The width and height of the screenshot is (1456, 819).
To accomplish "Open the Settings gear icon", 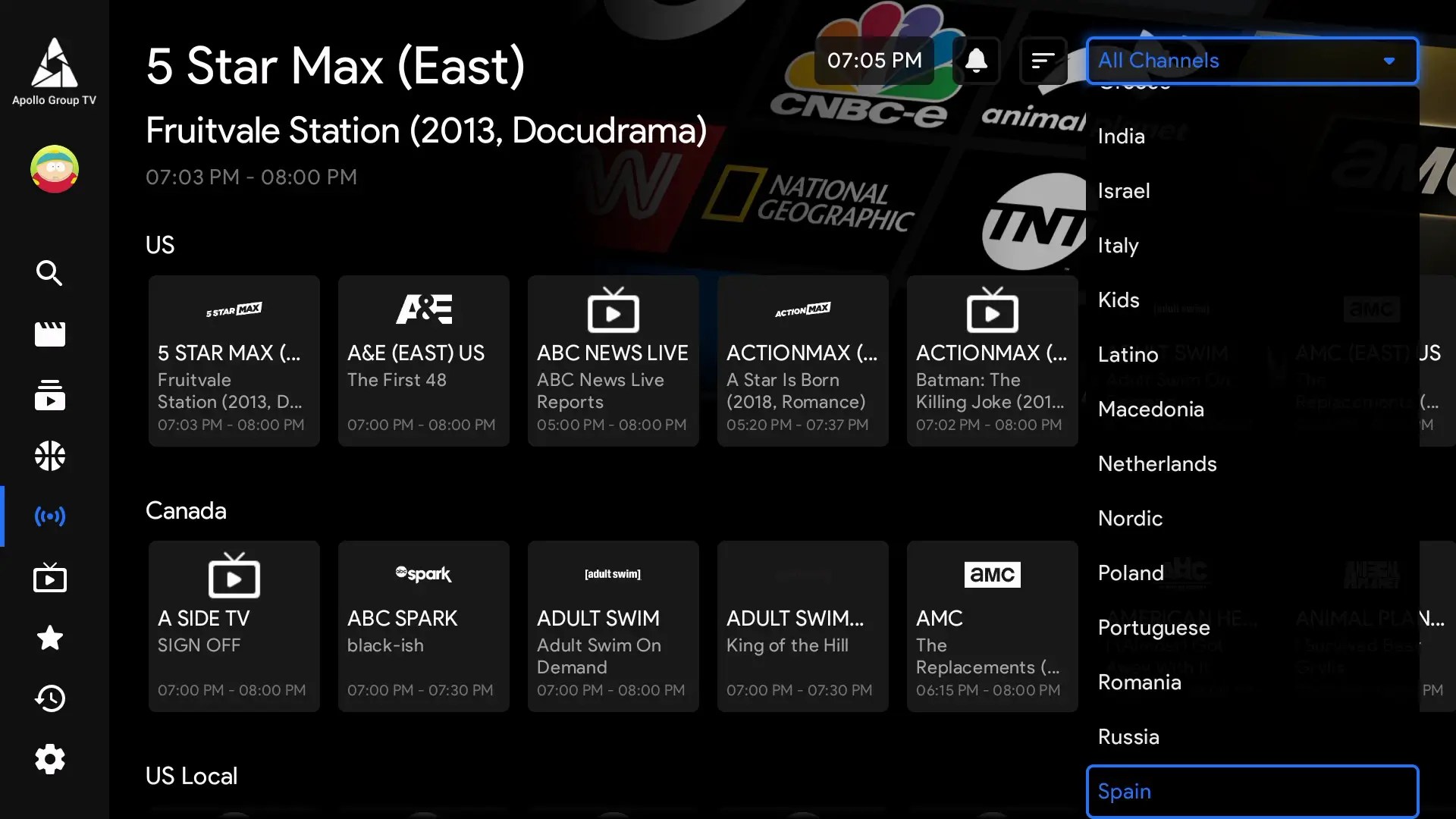I will (50, 759).
